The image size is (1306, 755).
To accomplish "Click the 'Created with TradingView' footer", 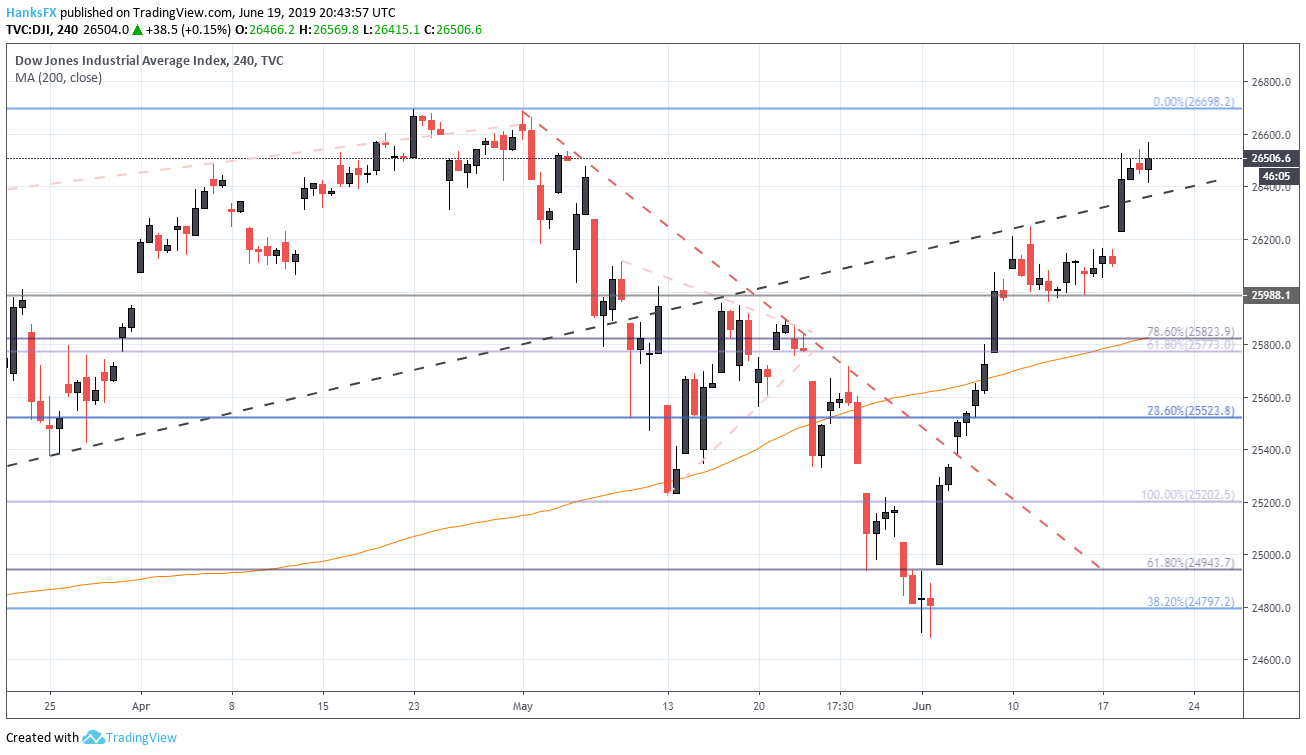I will 91,738.
